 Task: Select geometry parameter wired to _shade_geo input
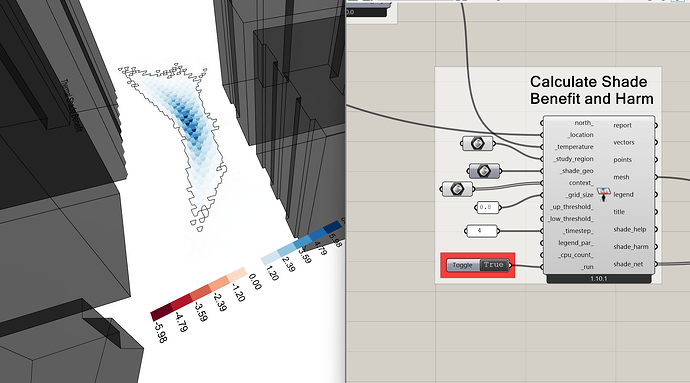tap(484, 171)
